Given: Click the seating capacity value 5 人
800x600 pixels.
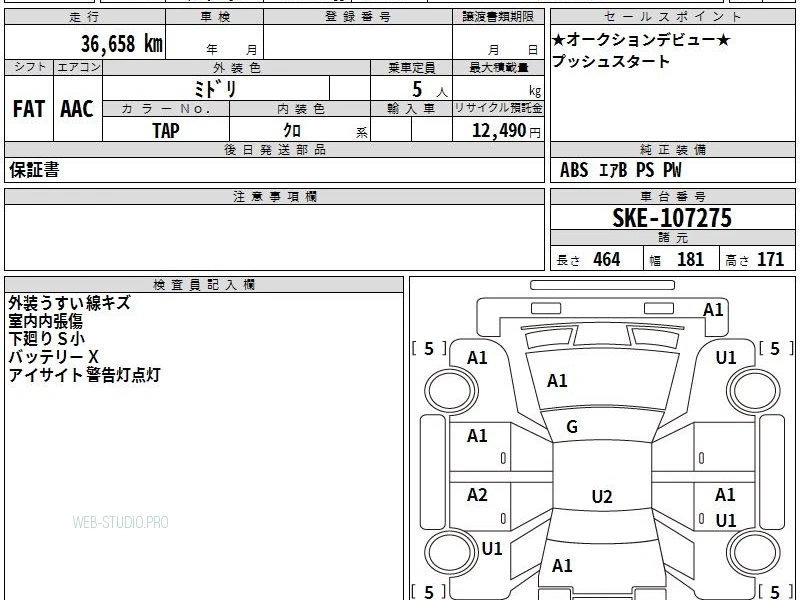Looking at the screenshot, I should tap(429, 90).
